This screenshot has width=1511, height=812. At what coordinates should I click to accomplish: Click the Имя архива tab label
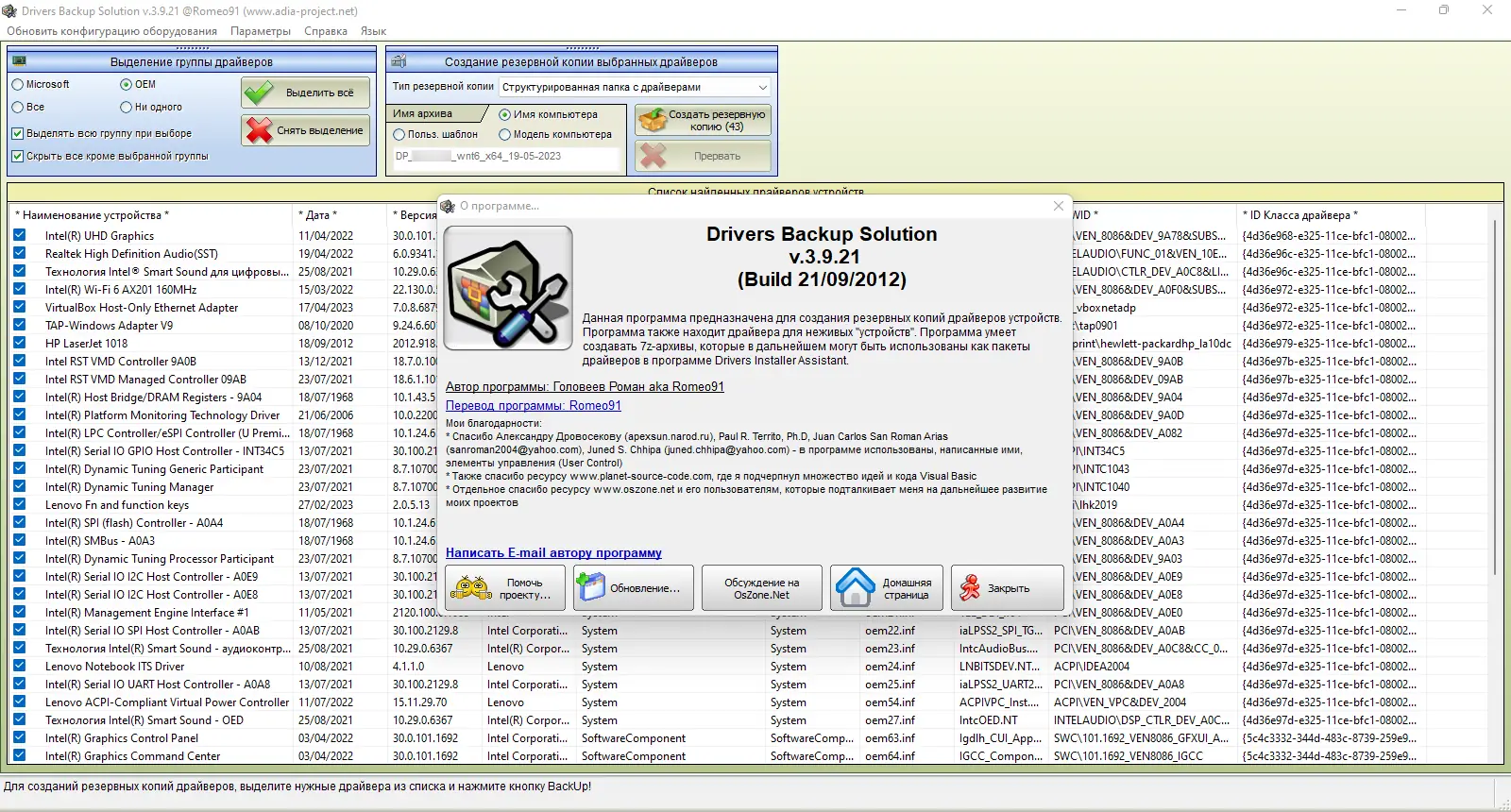pyautogui.click(x=423, y=113)
